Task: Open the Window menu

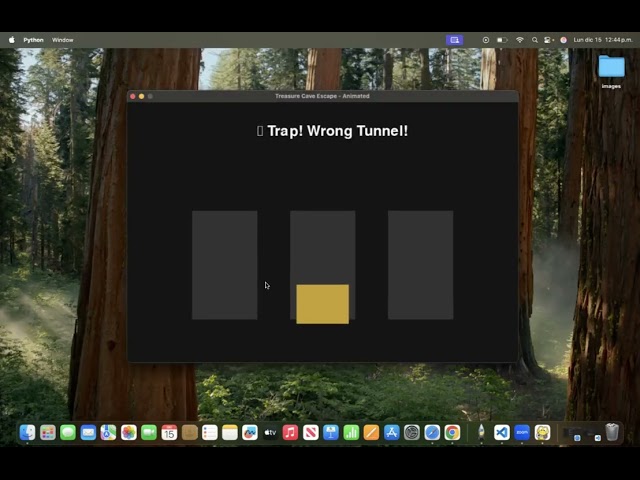Action: pyautogui.click(x=62, y=40)
